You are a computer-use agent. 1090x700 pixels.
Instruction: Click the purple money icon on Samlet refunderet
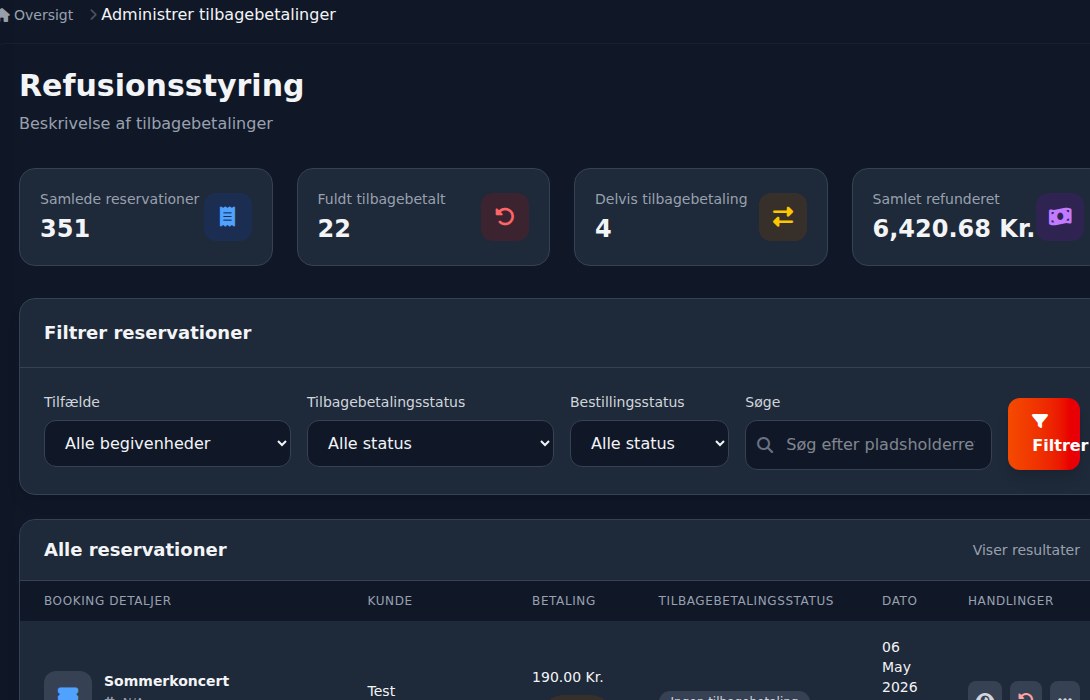click(x=1060, y=217)
